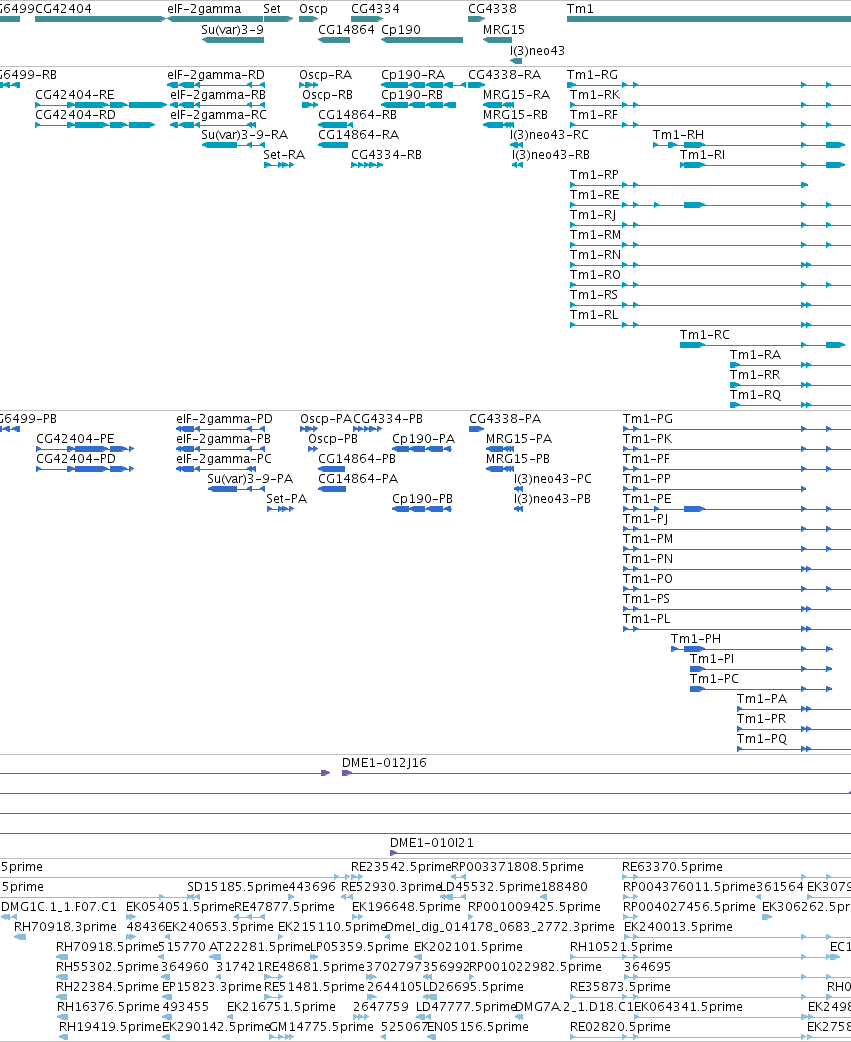Viewport: 851px width, 1042px height.
Task: Select the l(3)neo43 gene label
Action: click(x=537, y=51)
